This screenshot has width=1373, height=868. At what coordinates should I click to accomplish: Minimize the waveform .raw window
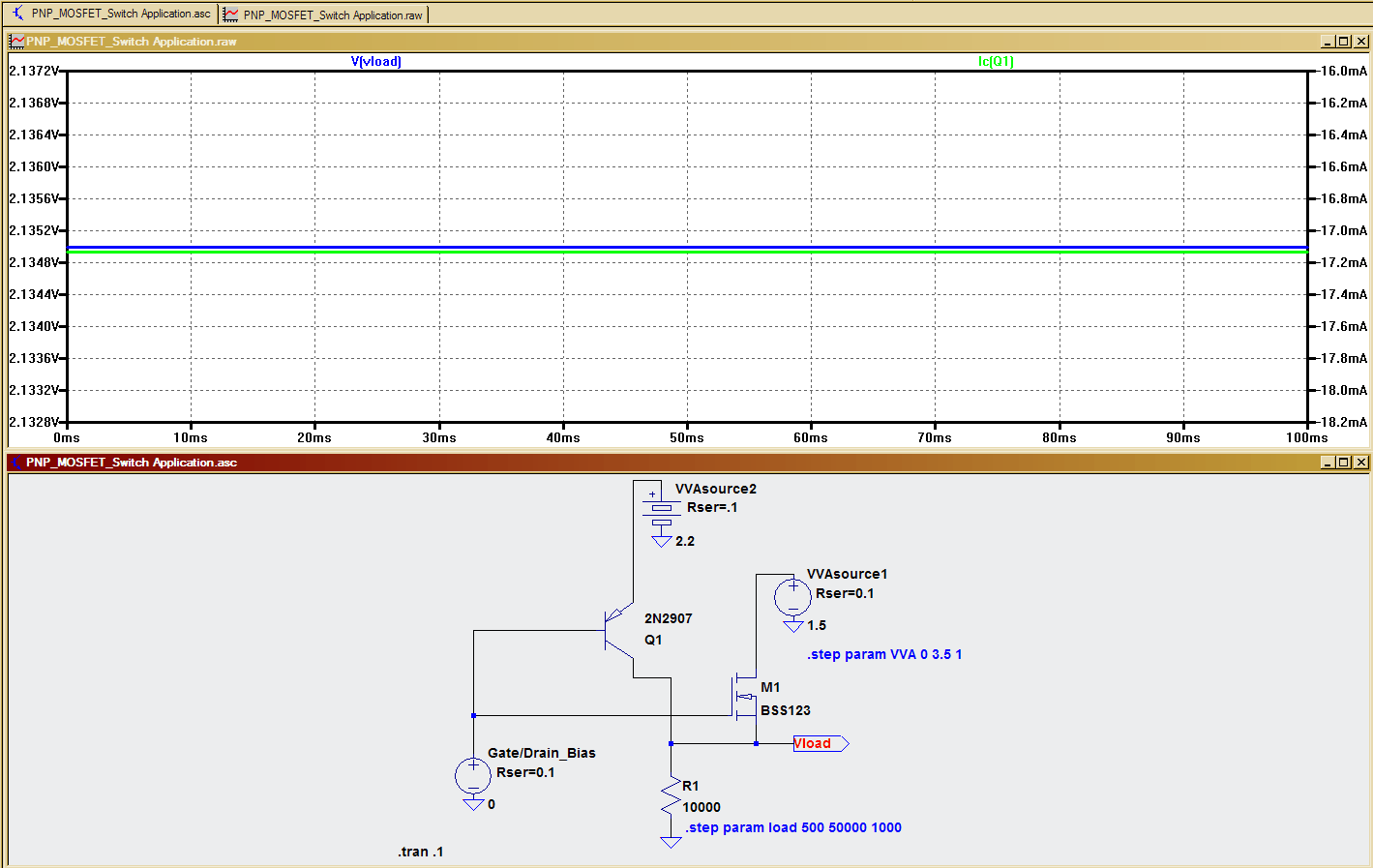(1328, 42)
